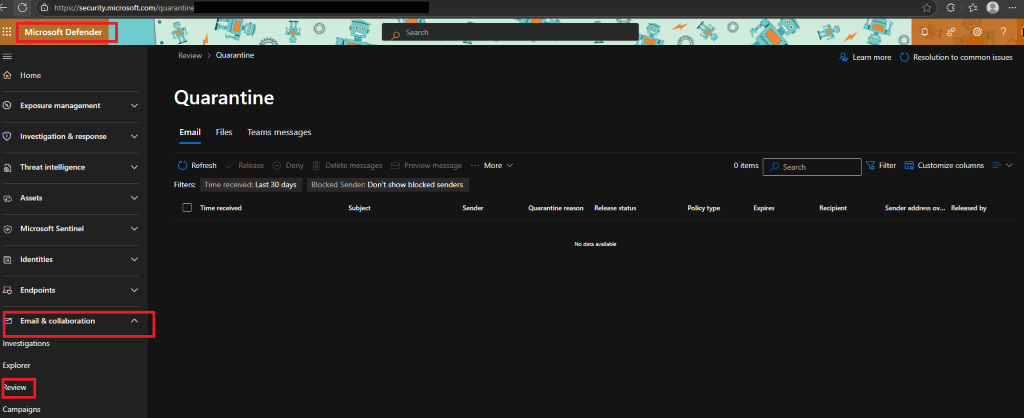Click the Identities sidebar icon
Viewport: 1024px width, 418px height.
7,259
